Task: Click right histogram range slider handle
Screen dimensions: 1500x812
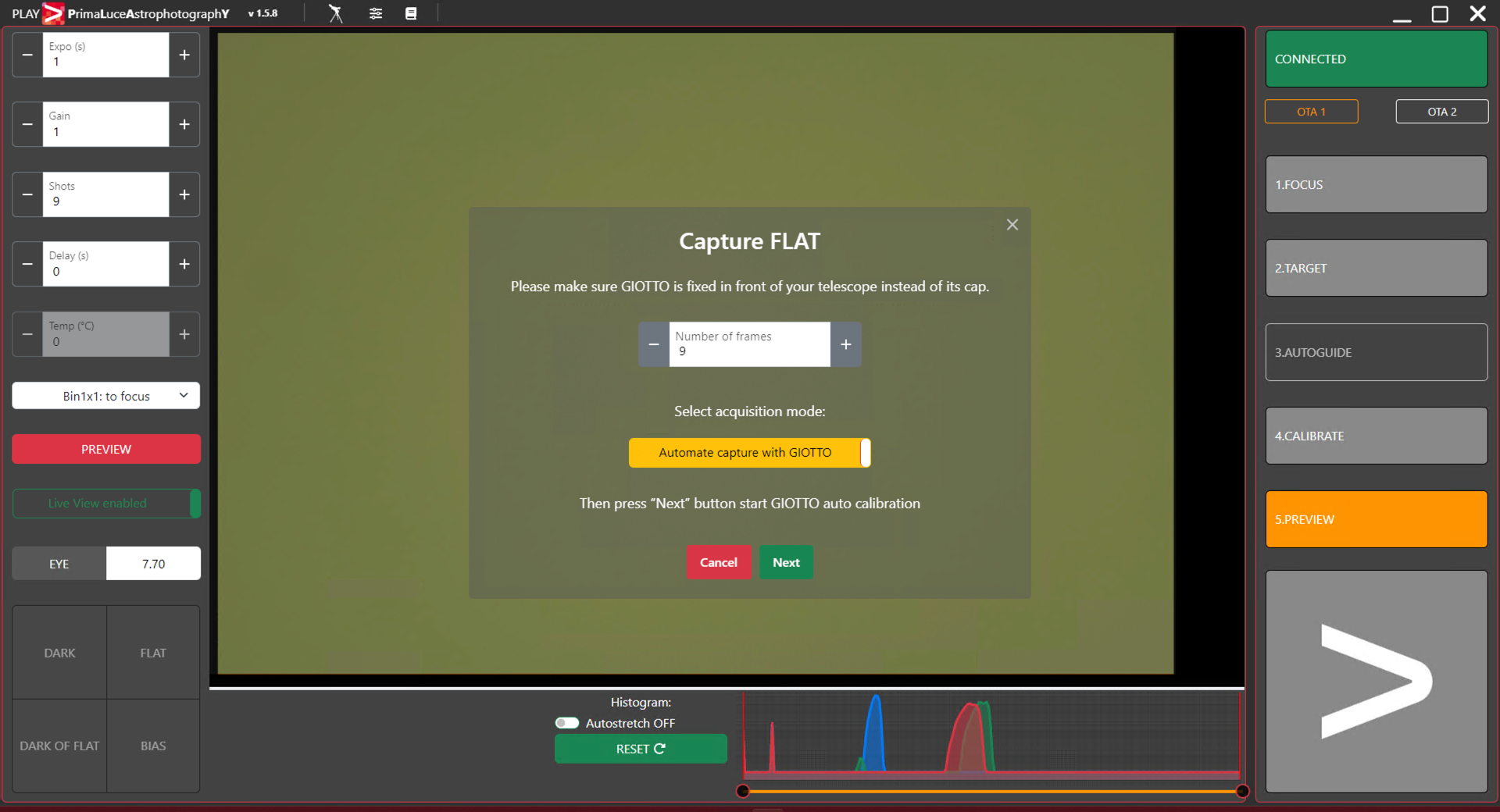Action: [1242, 791]
